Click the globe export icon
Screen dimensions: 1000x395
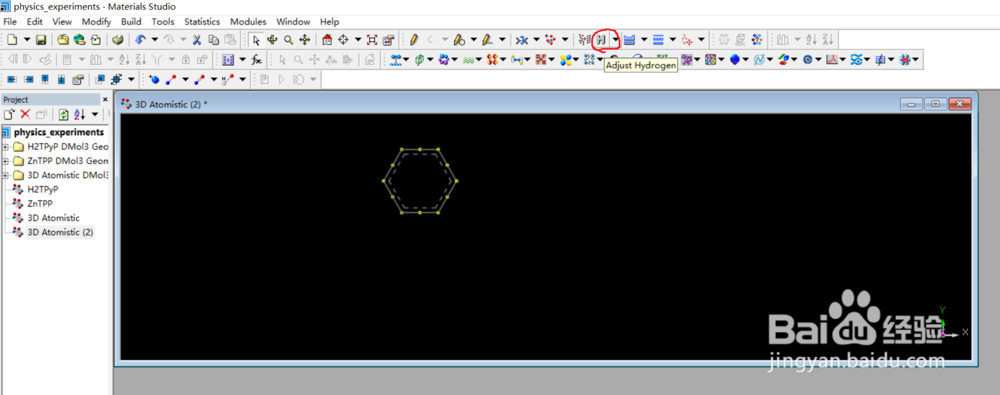(80, 40)
